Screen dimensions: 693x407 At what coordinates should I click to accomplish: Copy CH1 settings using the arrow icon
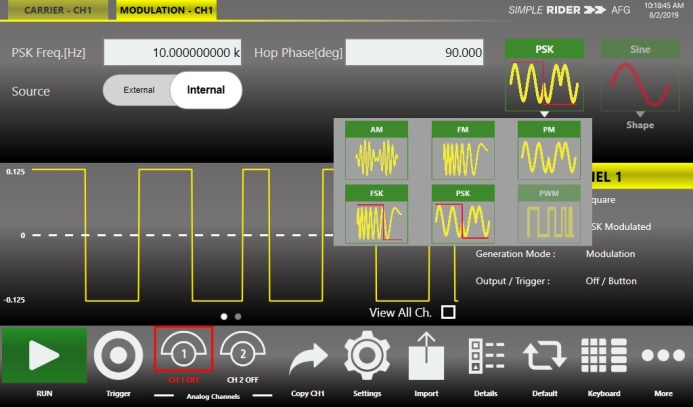point(306,357)
